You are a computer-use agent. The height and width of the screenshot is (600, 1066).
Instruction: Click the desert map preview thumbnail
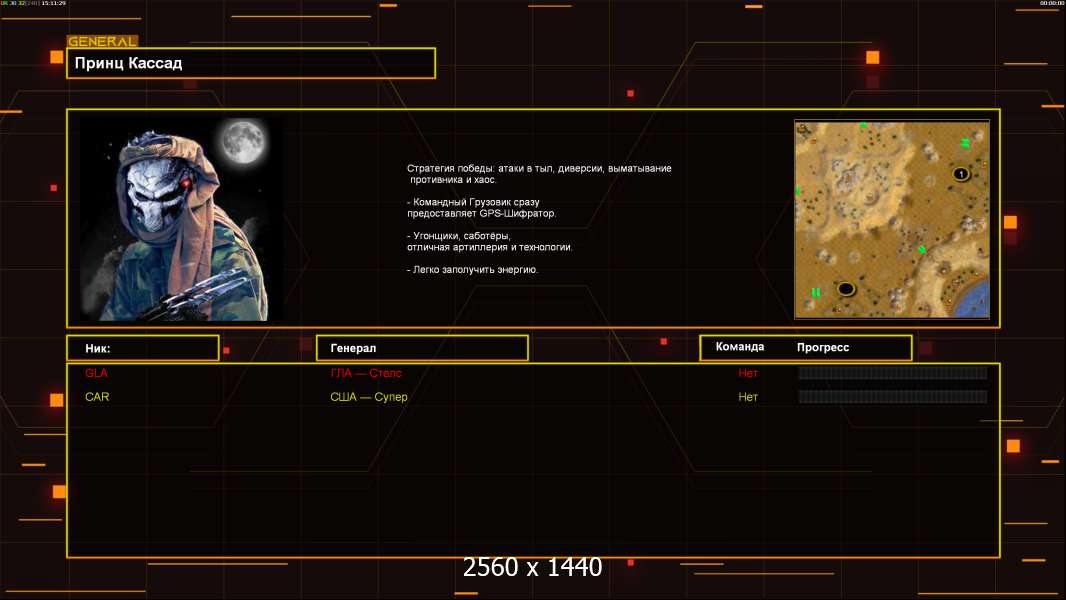tap(891, 219)
